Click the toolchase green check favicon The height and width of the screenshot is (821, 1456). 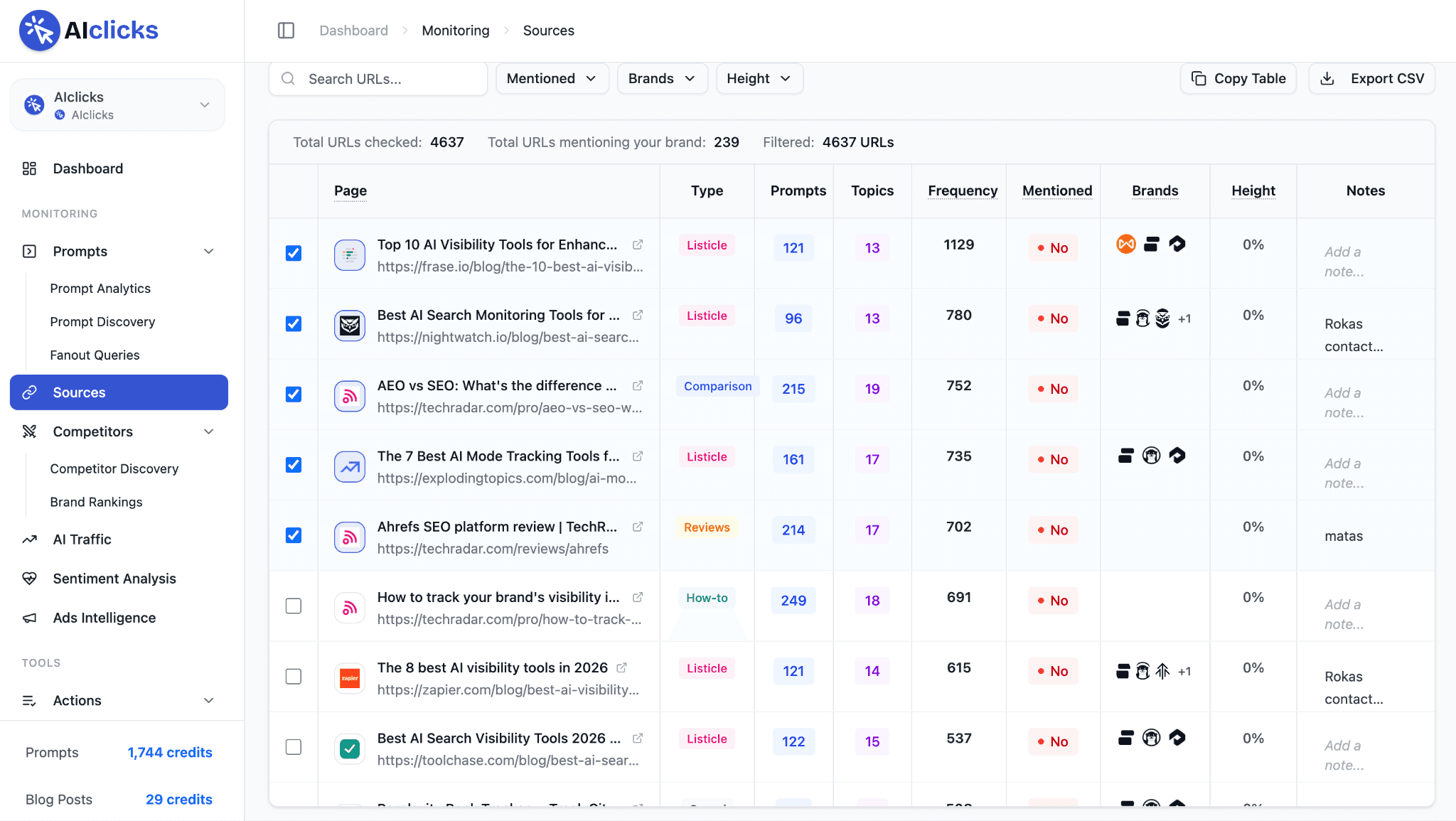click(350, 748)
